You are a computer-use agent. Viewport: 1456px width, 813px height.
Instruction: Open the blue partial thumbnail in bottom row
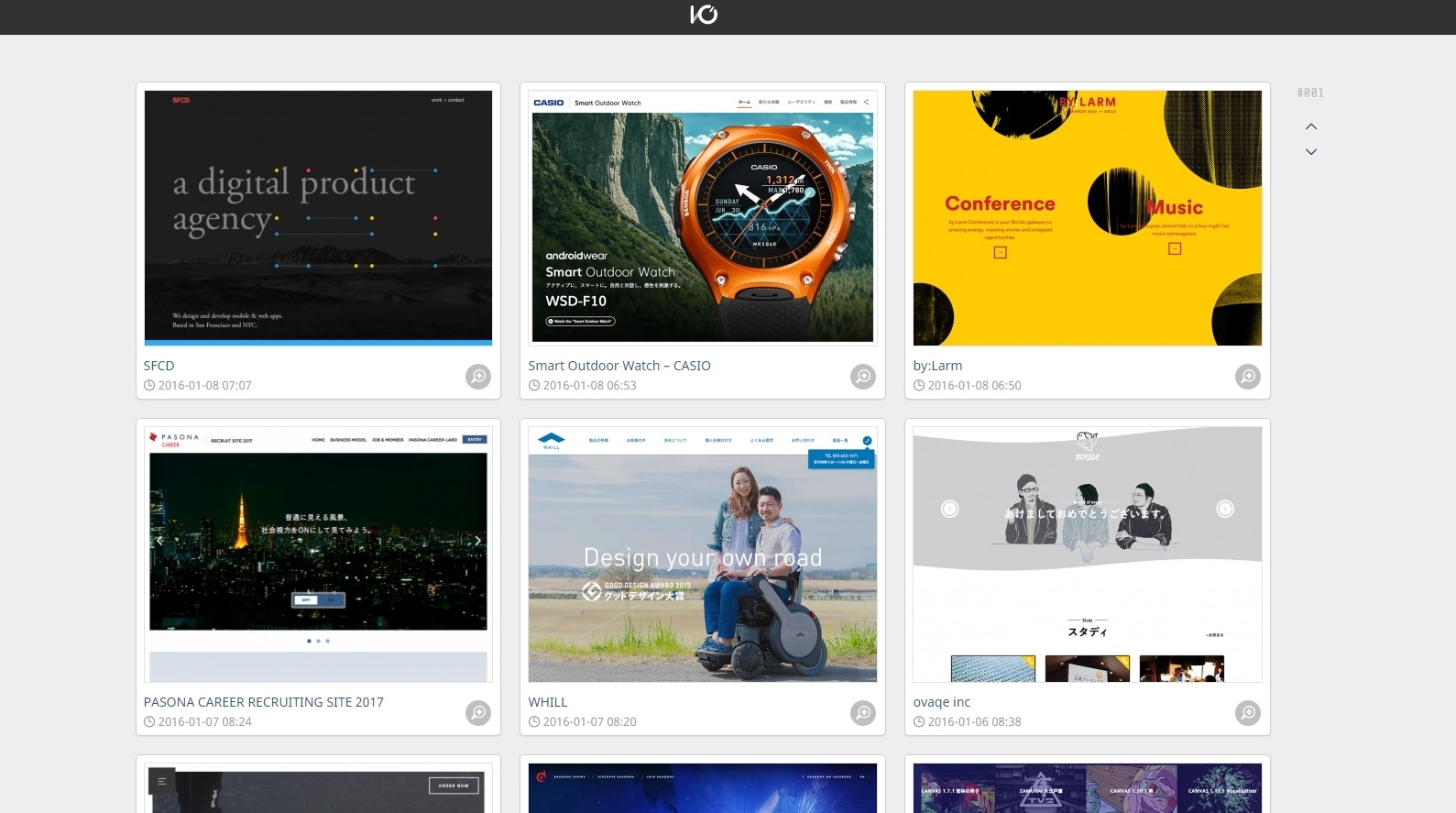[x=703, y=787]
